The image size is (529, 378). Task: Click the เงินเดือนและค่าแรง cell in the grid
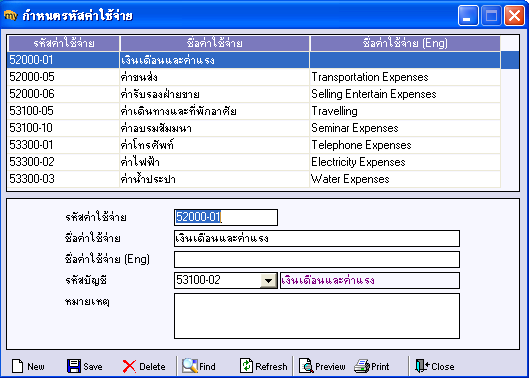215,60
